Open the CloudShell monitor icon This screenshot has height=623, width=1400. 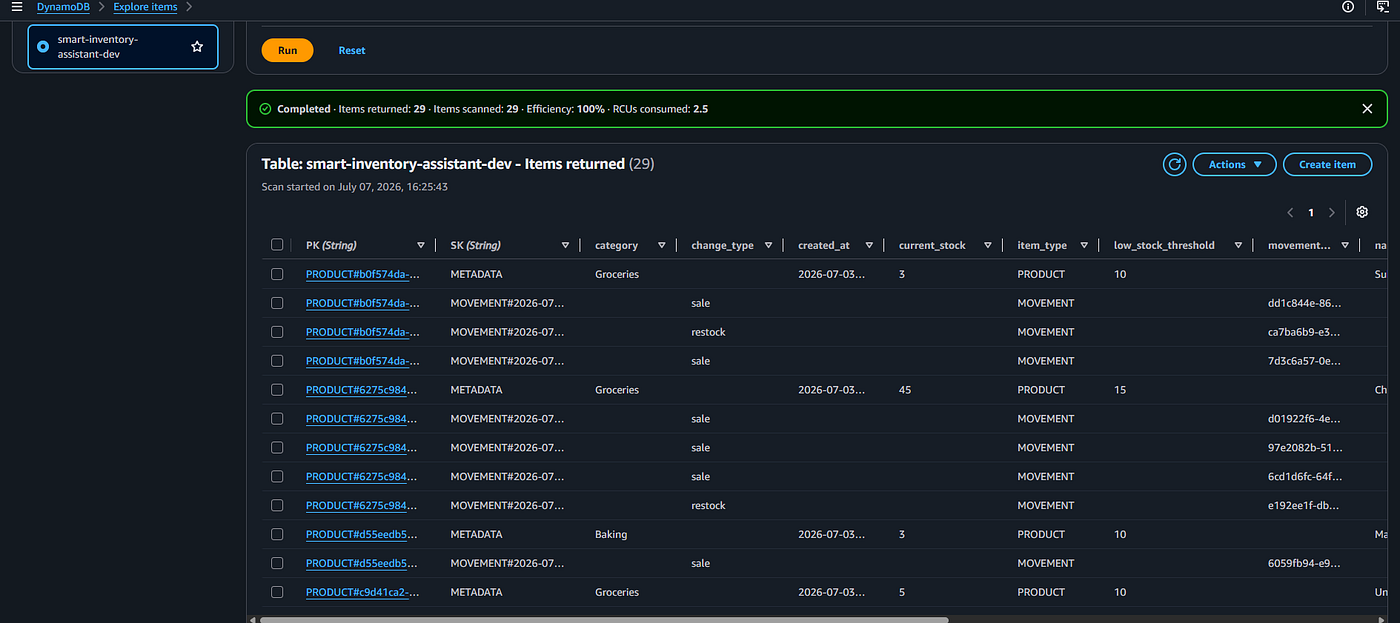point(1384,7)
